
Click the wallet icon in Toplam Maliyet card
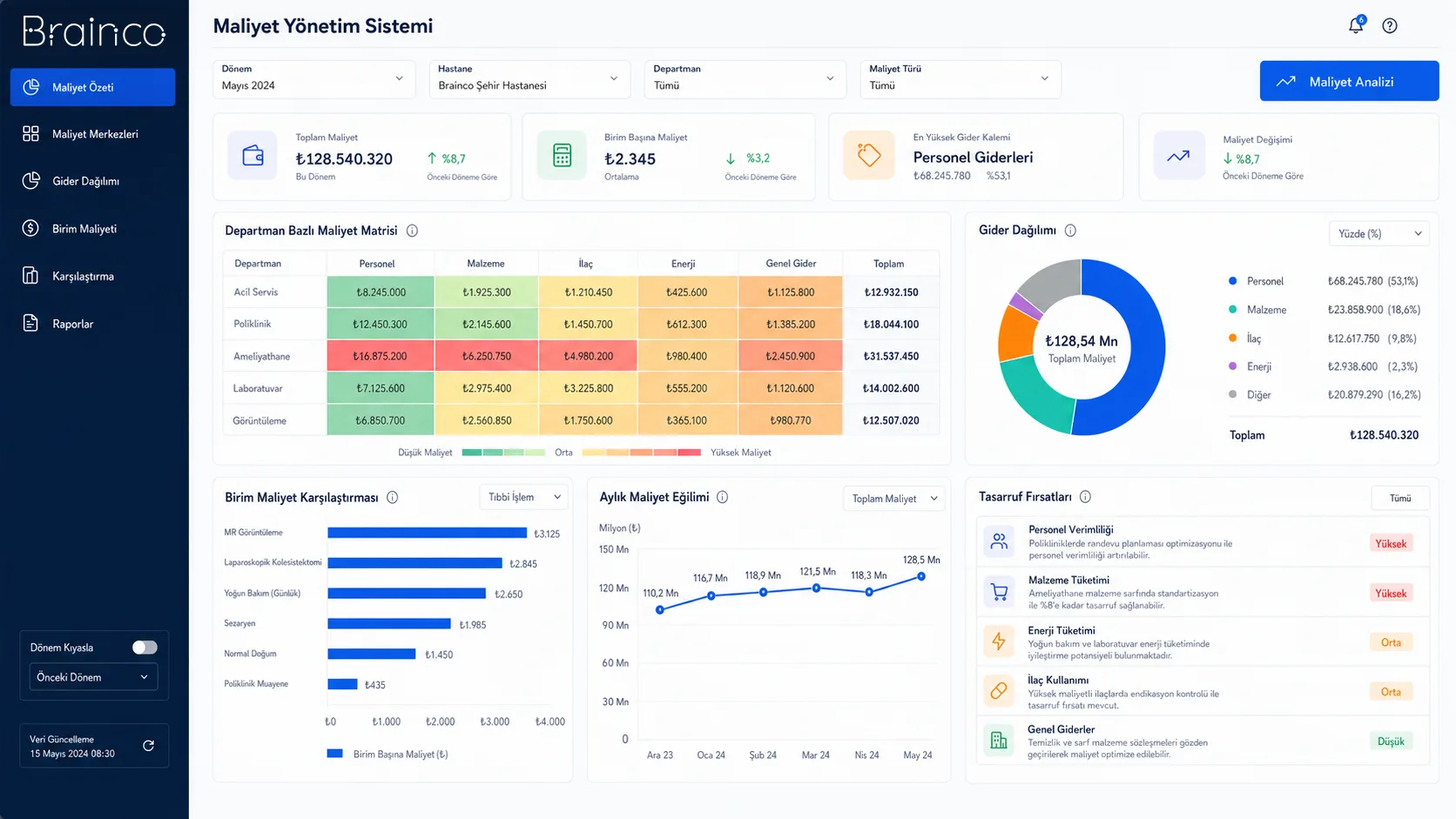point(253,156)
